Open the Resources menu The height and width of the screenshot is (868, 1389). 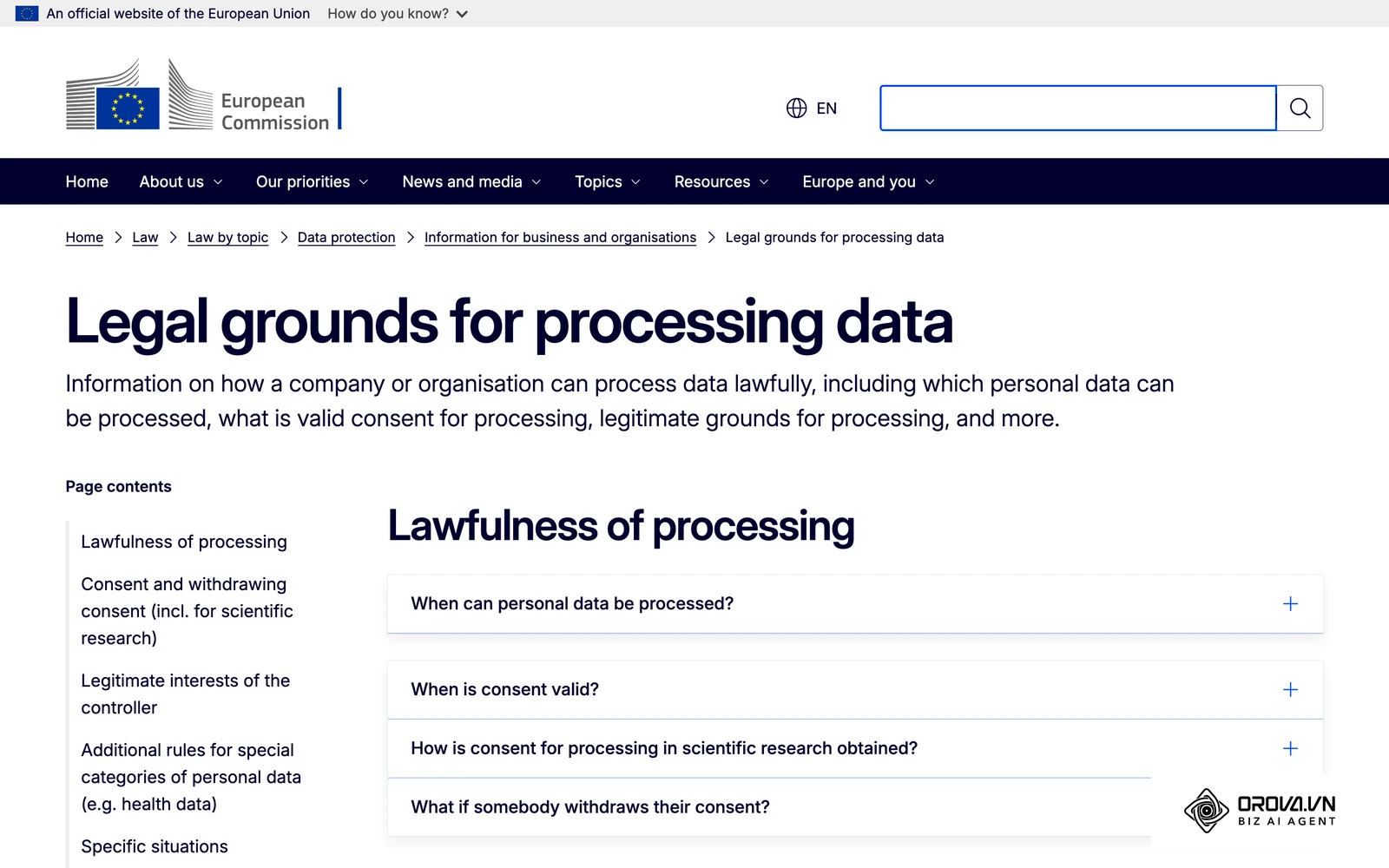[721, 181]
